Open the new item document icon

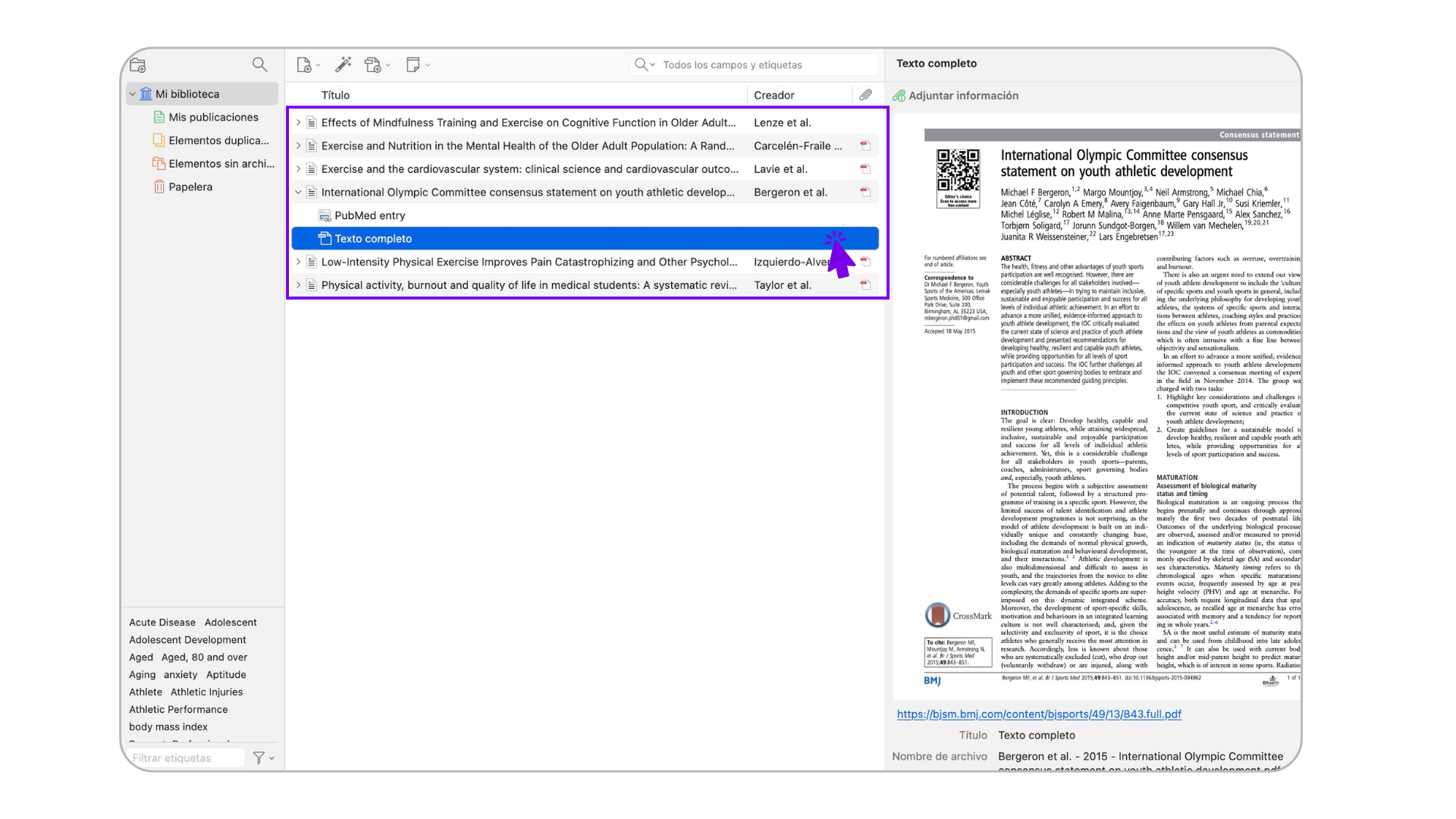pyautogui.click(x=304, y=65)
